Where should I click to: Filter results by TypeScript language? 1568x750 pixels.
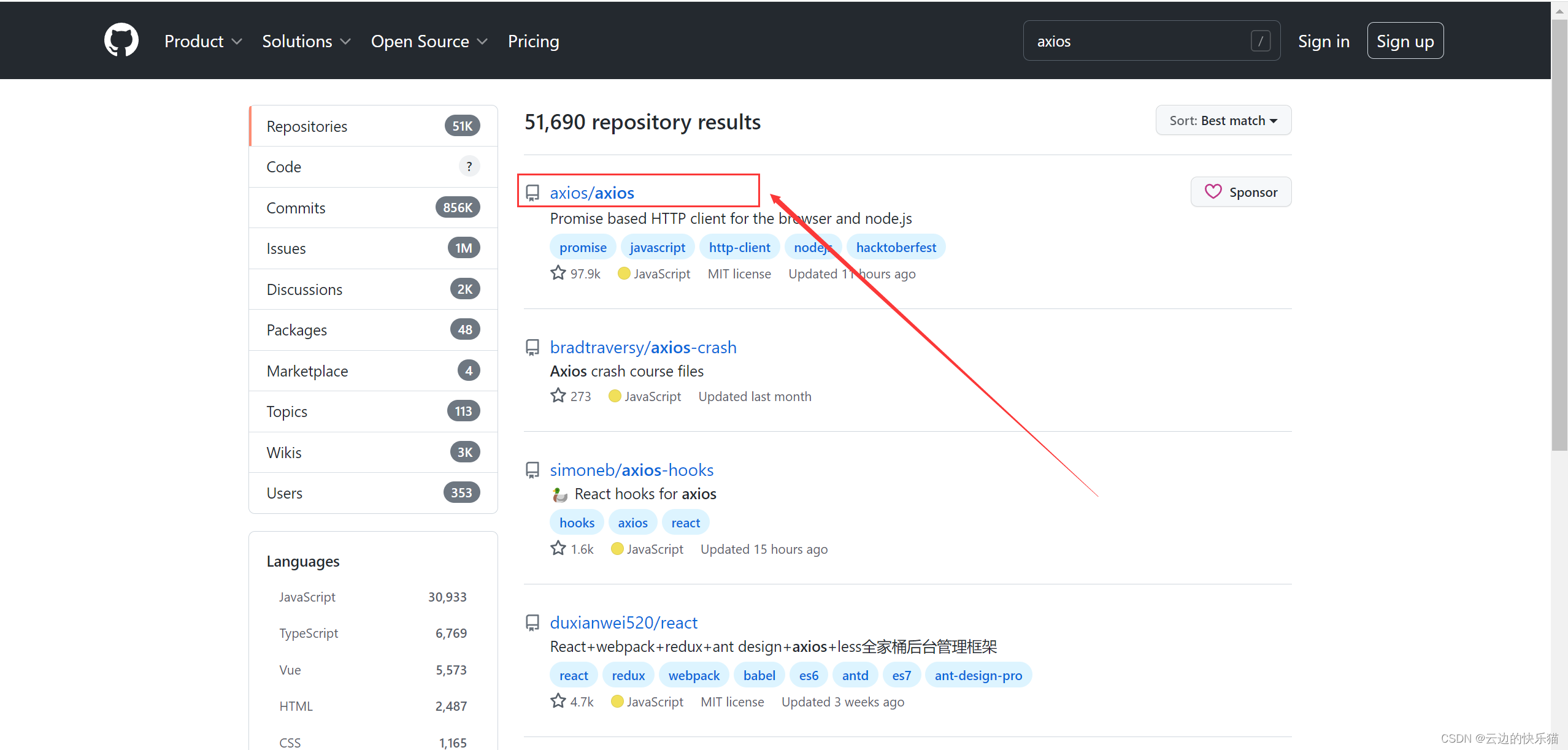tap(373, 633)
